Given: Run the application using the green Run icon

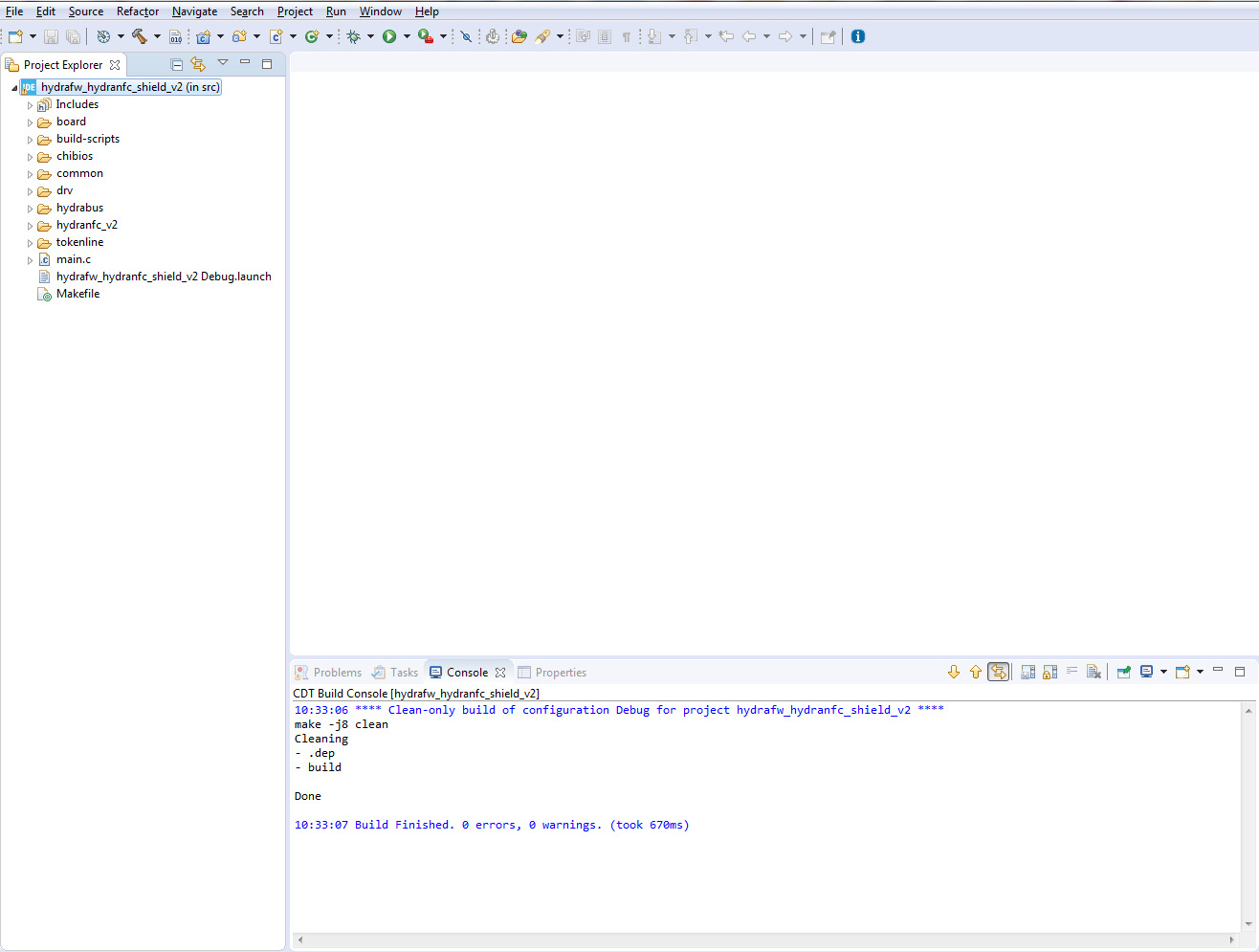Looking at the screenshot, I should pos(389,35).
